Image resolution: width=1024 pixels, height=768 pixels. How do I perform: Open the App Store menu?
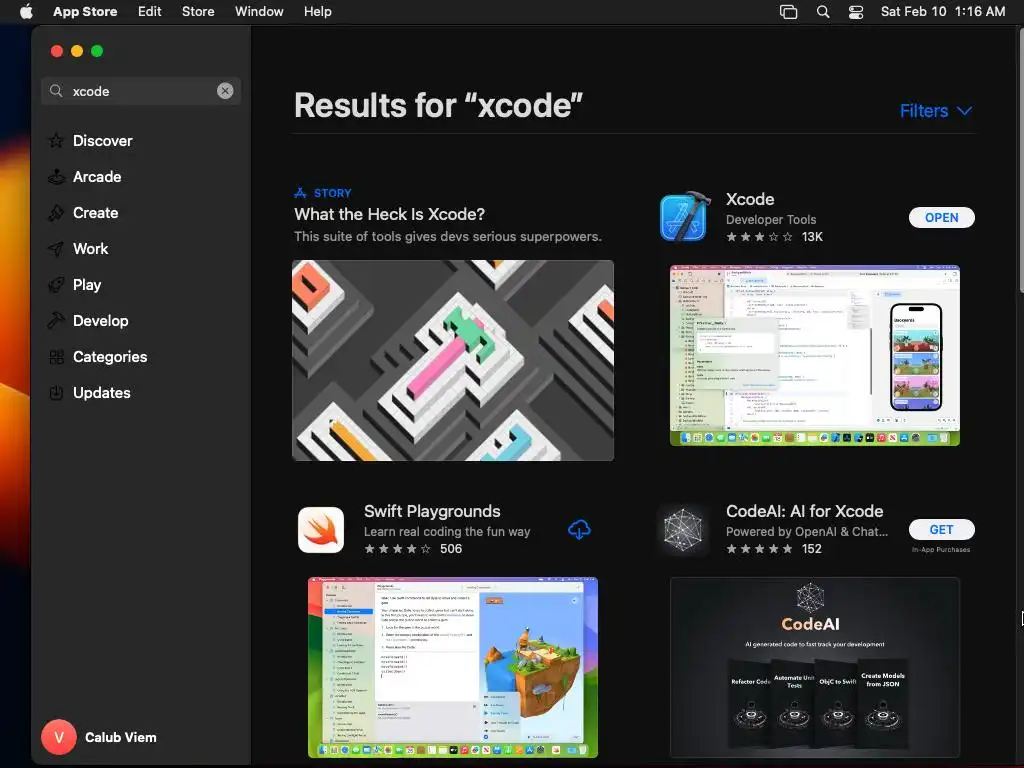pyautogui.click(x=85, y=12)
